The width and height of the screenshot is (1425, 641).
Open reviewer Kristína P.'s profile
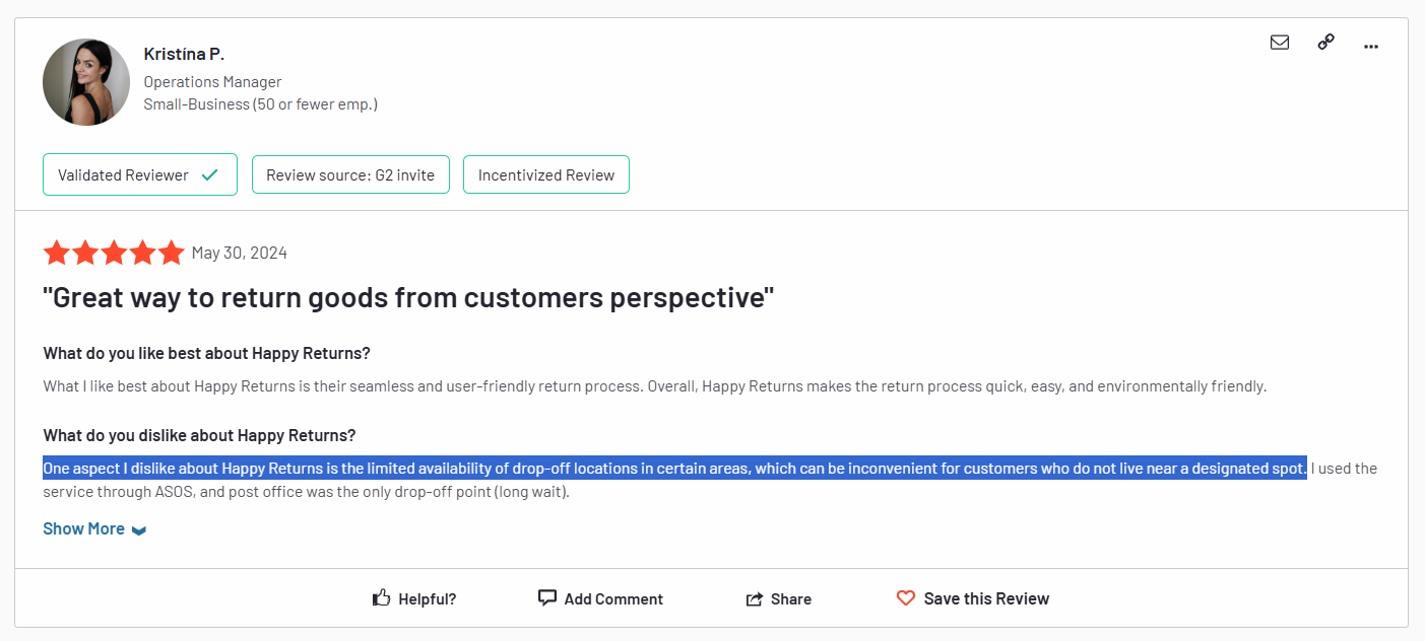click(x=183, y=53)
